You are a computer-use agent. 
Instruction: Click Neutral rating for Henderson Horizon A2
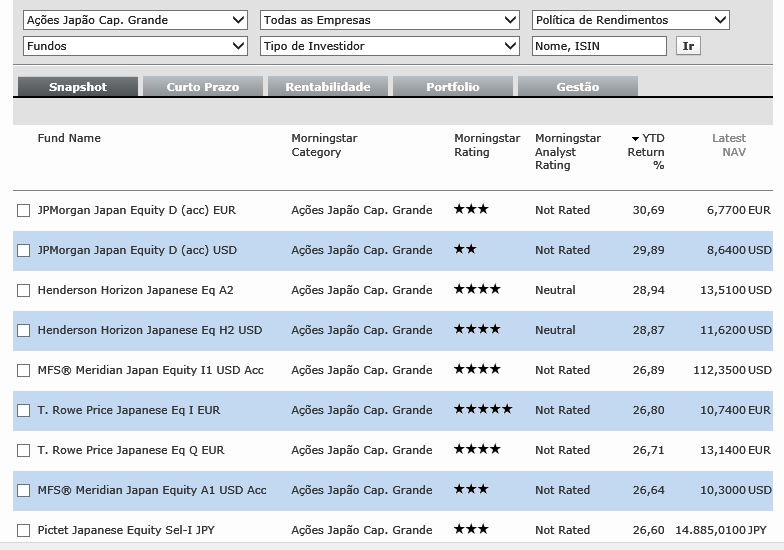pyautogui.click(x=555, y=290)
